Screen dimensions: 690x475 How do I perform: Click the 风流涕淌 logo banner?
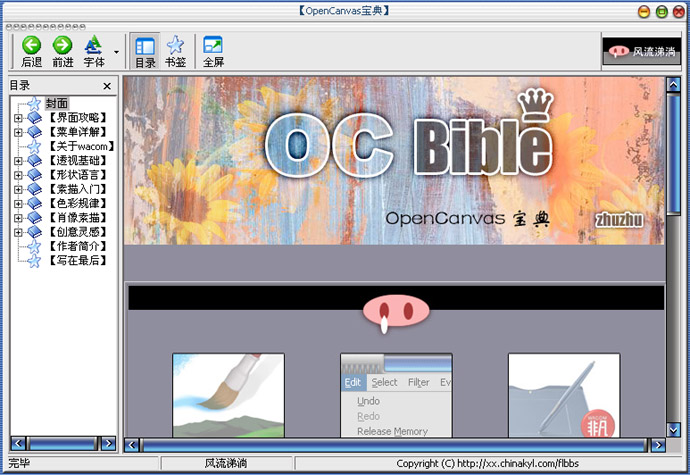pos(642,52)
